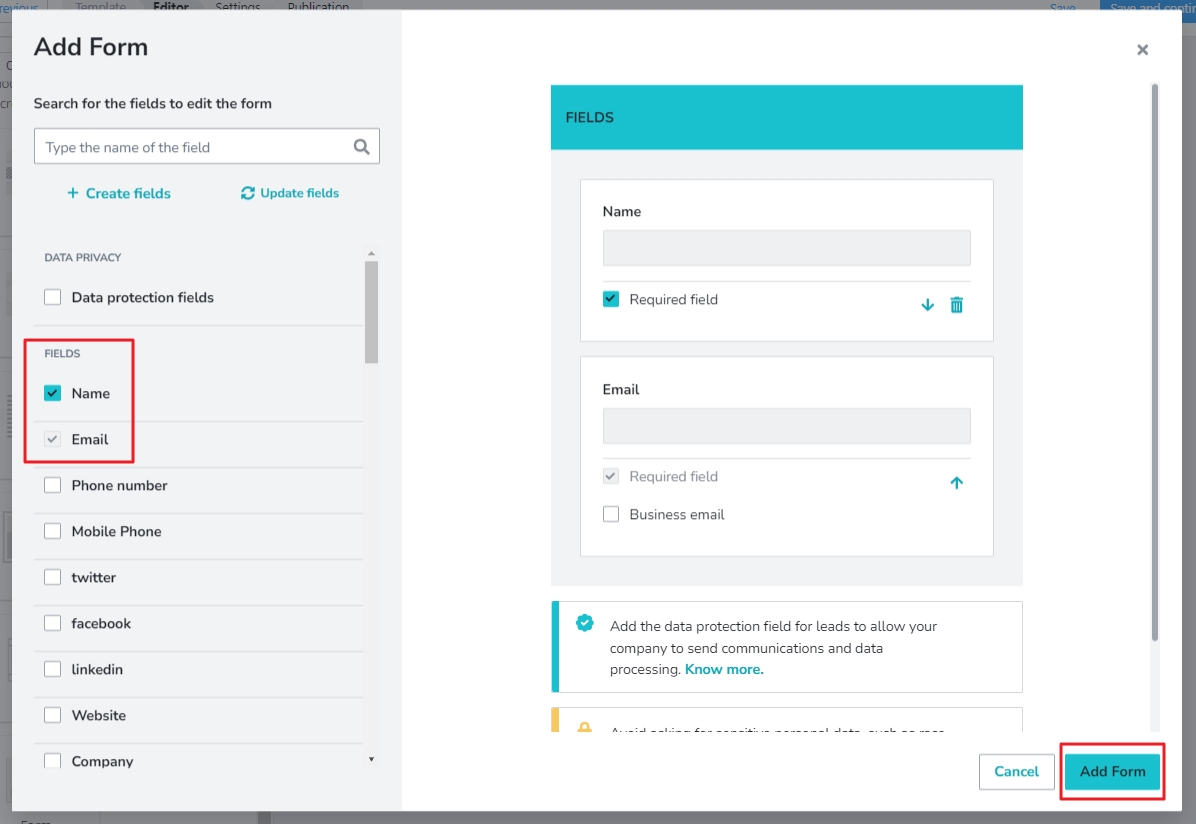The height and width of the screenshot is (824, 1196).
Task: Confirm with the Add Form button
Action: click(1112, 771)
